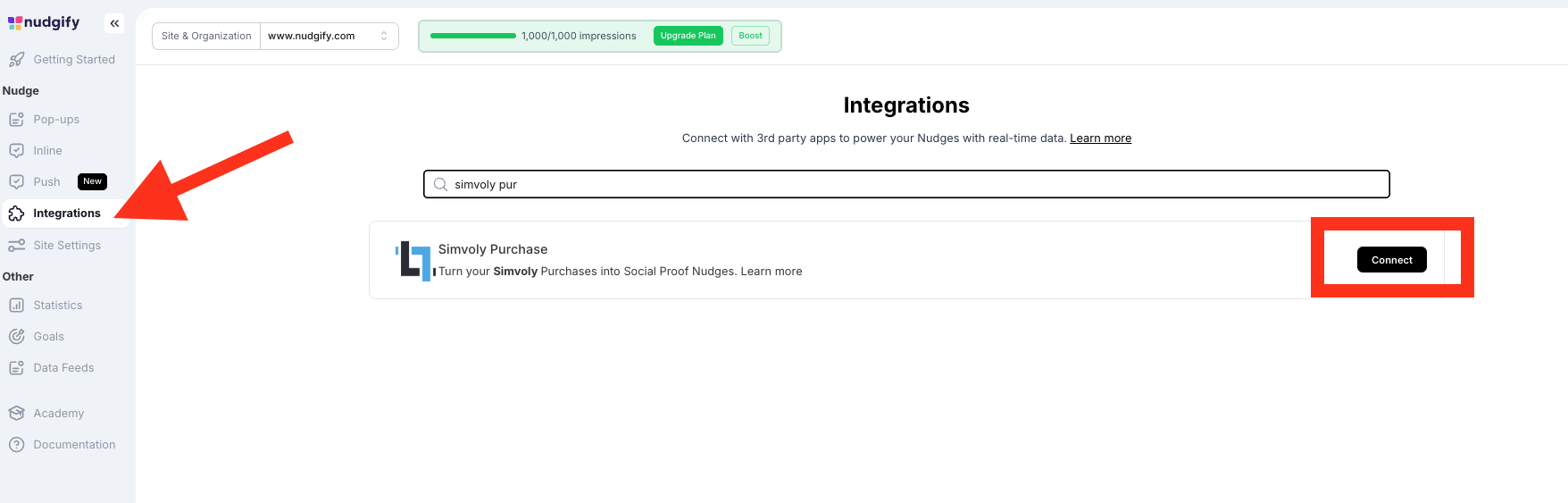Image resolution: width=1568 pixels, height=503 pixels.
Task: Click the Integrations puzzle icon
Action: pyautogui.click(x=16, y=214)
